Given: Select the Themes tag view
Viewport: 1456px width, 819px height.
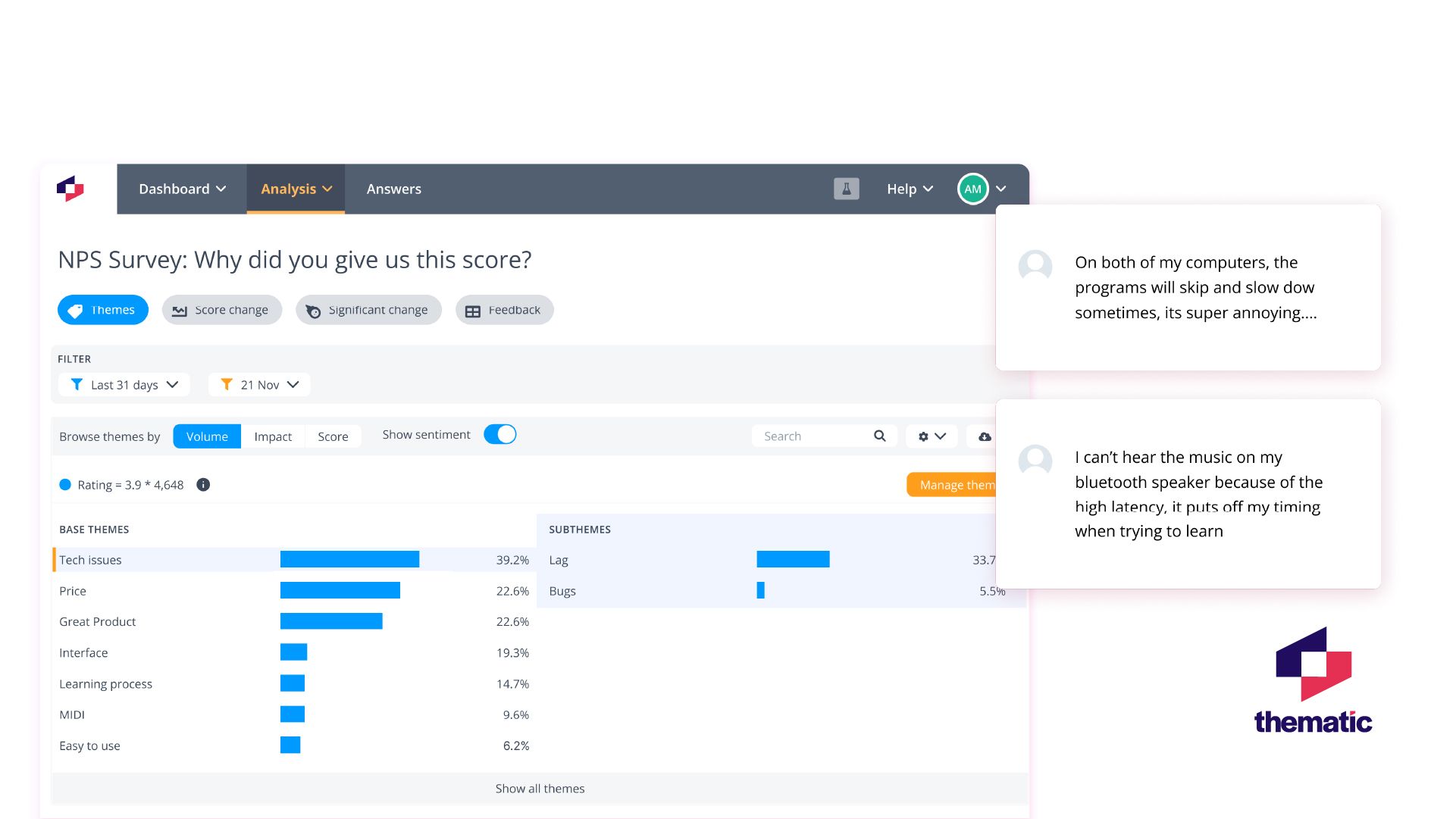Looking at the screenshot, I should click(103, 309).
